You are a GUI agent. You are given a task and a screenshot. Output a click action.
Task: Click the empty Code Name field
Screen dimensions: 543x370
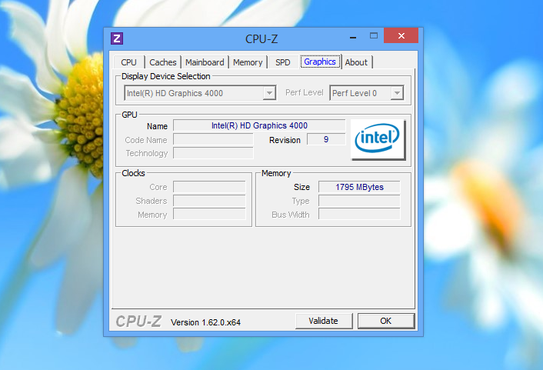(x=213, y=139)
